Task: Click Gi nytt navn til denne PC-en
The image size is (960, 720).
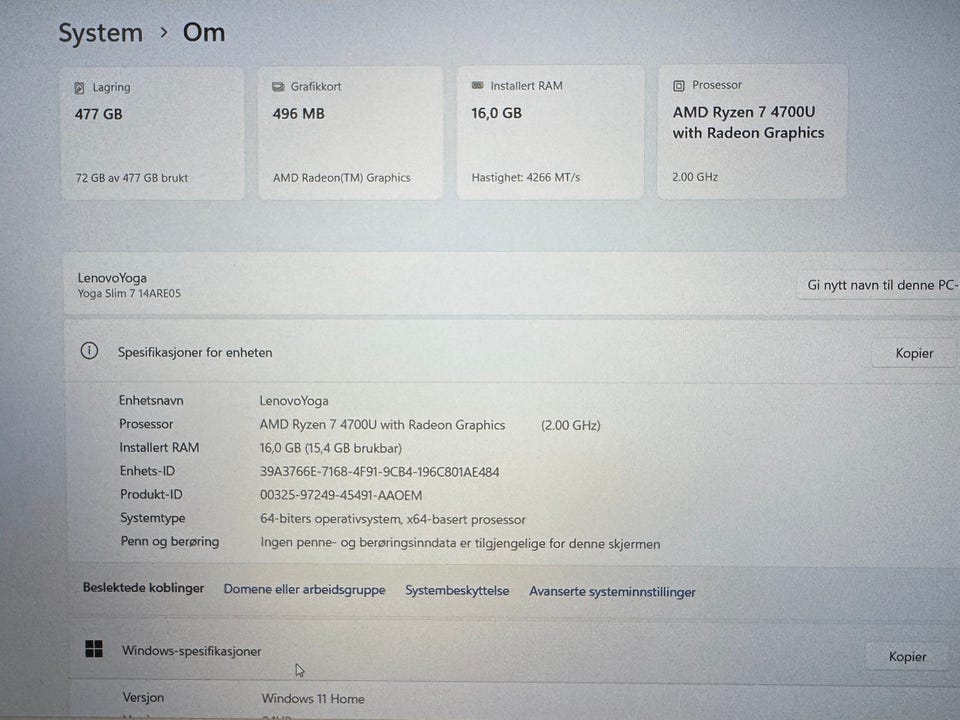Action: coord(880,285)
